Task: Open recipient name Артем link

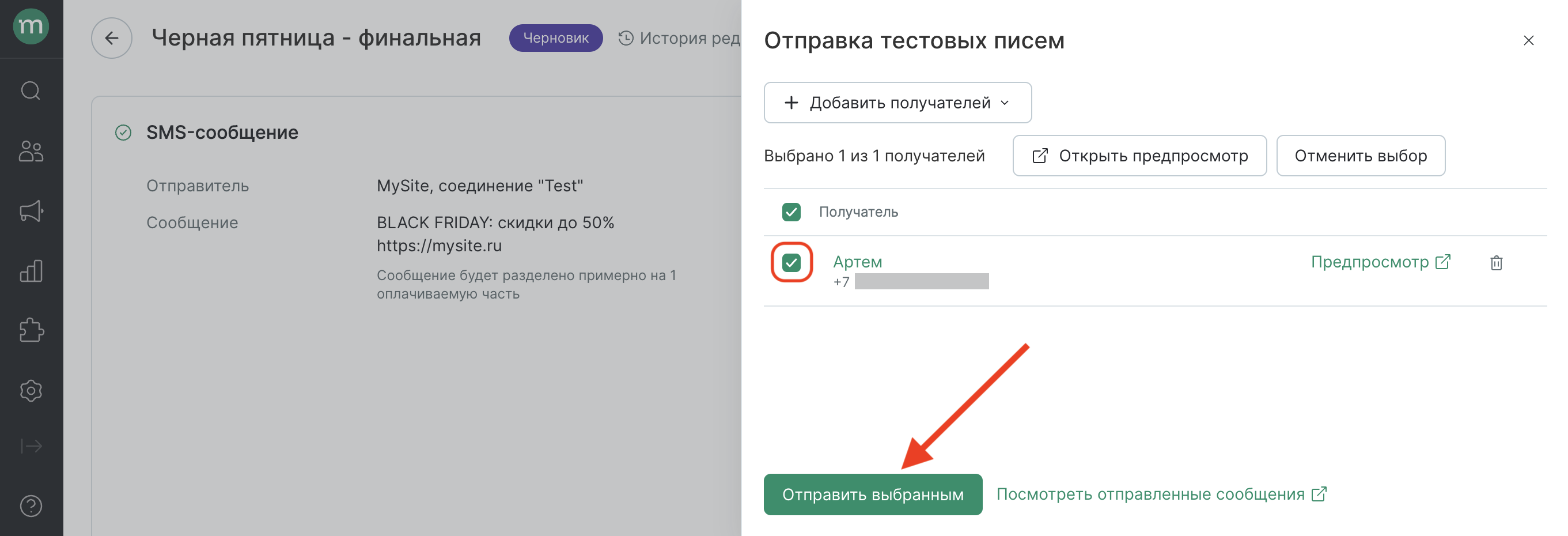Action: coord(857,262)
